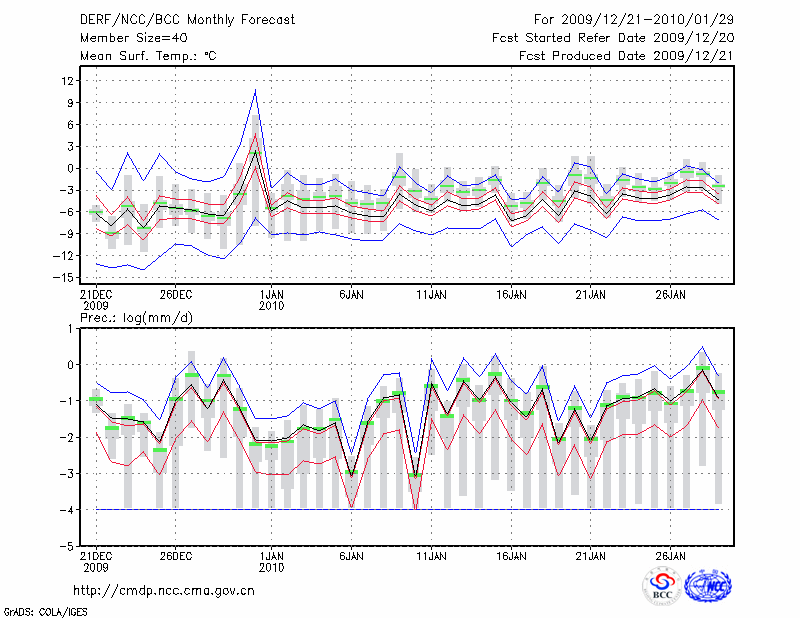Select the Member Size=40 text
The width and height of the screenshot is (800, 618).
[126, 38]
